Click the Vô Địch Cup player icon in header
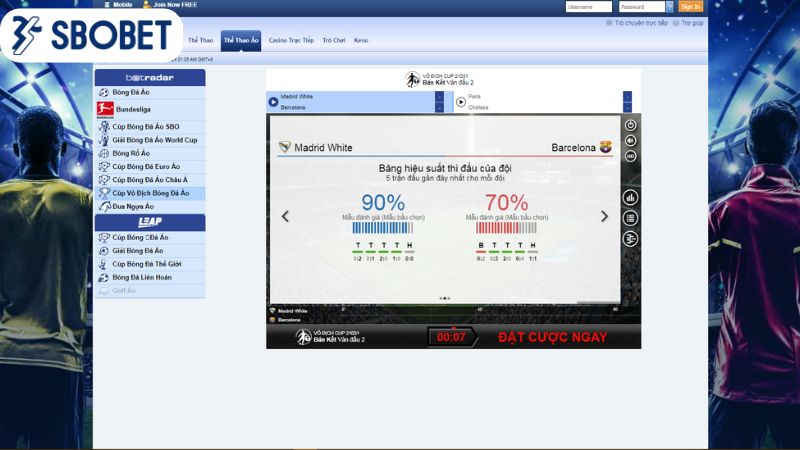This screenshot has height=450, width=800. [x=412, y=80]
